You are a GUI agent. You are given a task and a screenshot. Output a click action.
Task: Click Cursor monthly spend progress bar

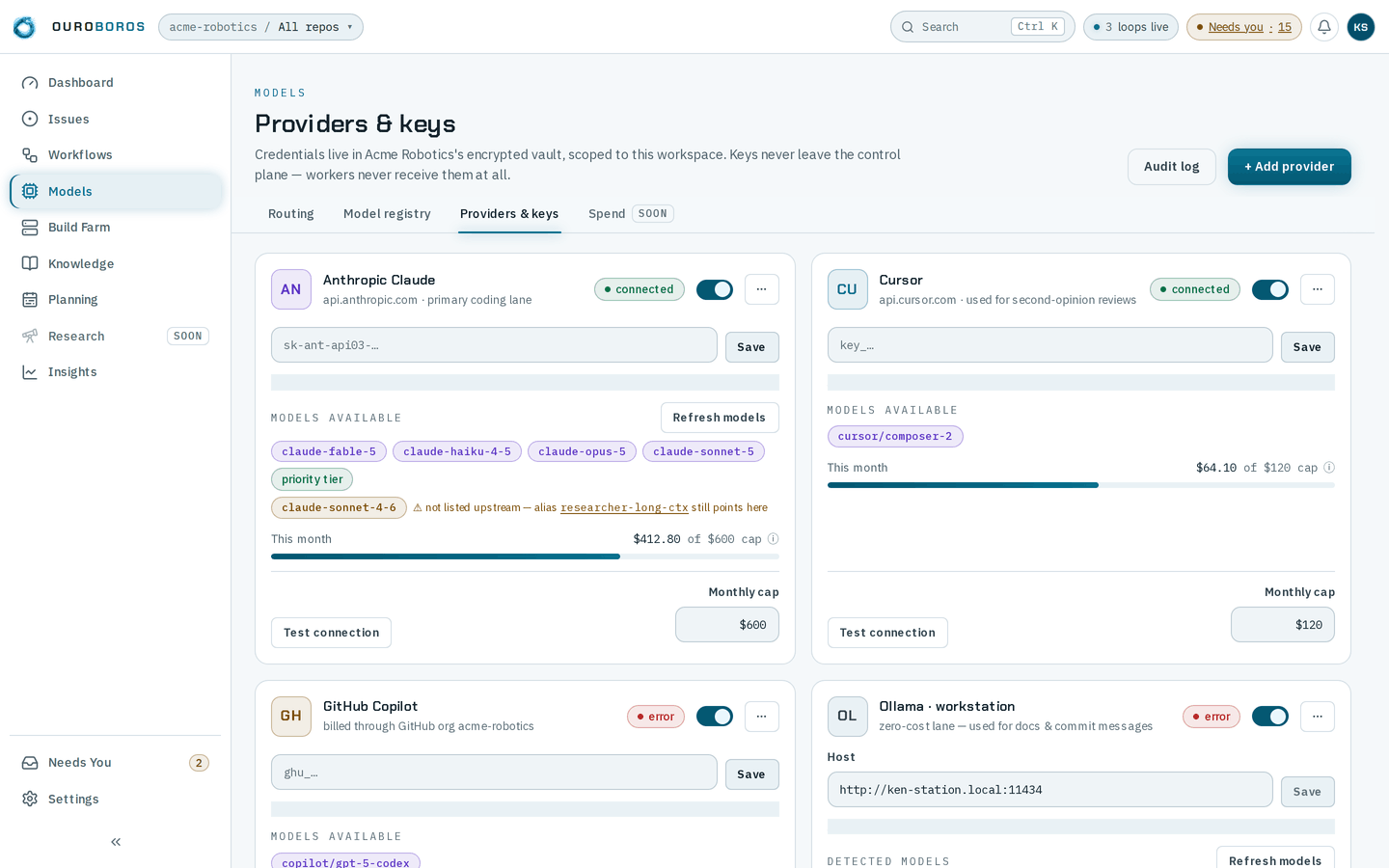(x=1081, y=485)
